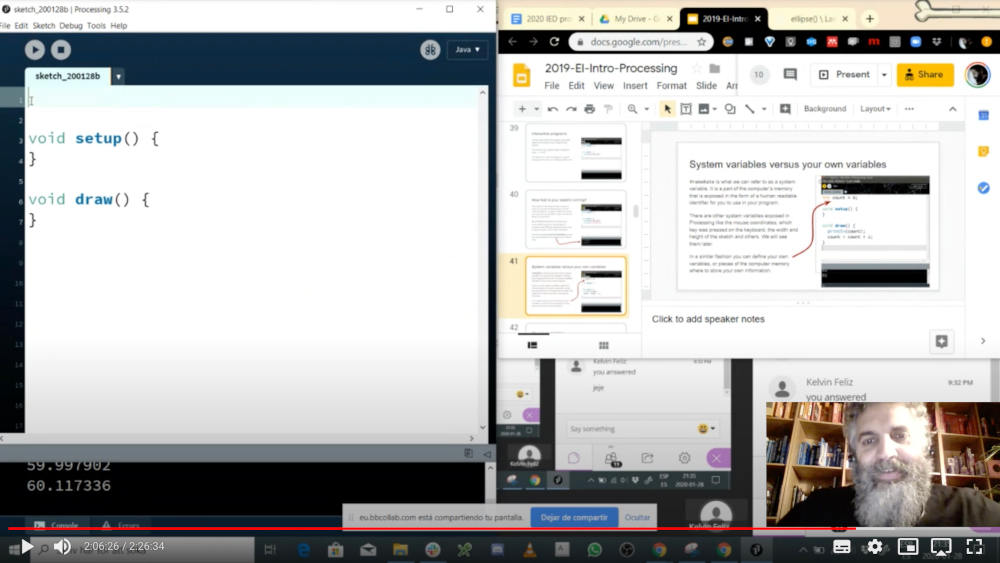The width and height of the screenshot is (1000, 563).
Task: Click the 'Dejar de compartir' button
Action: (574, 517)
